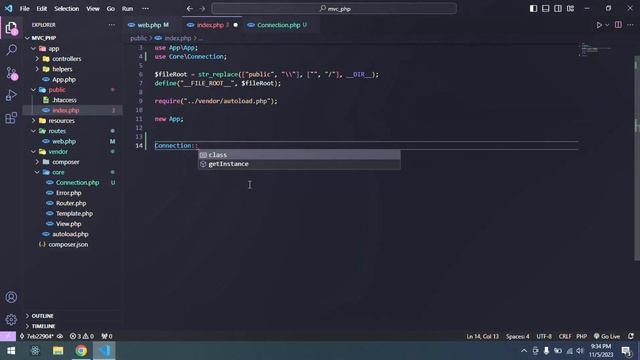Open the Run menu
Viewport: 640px width, 360px height.
127,9
